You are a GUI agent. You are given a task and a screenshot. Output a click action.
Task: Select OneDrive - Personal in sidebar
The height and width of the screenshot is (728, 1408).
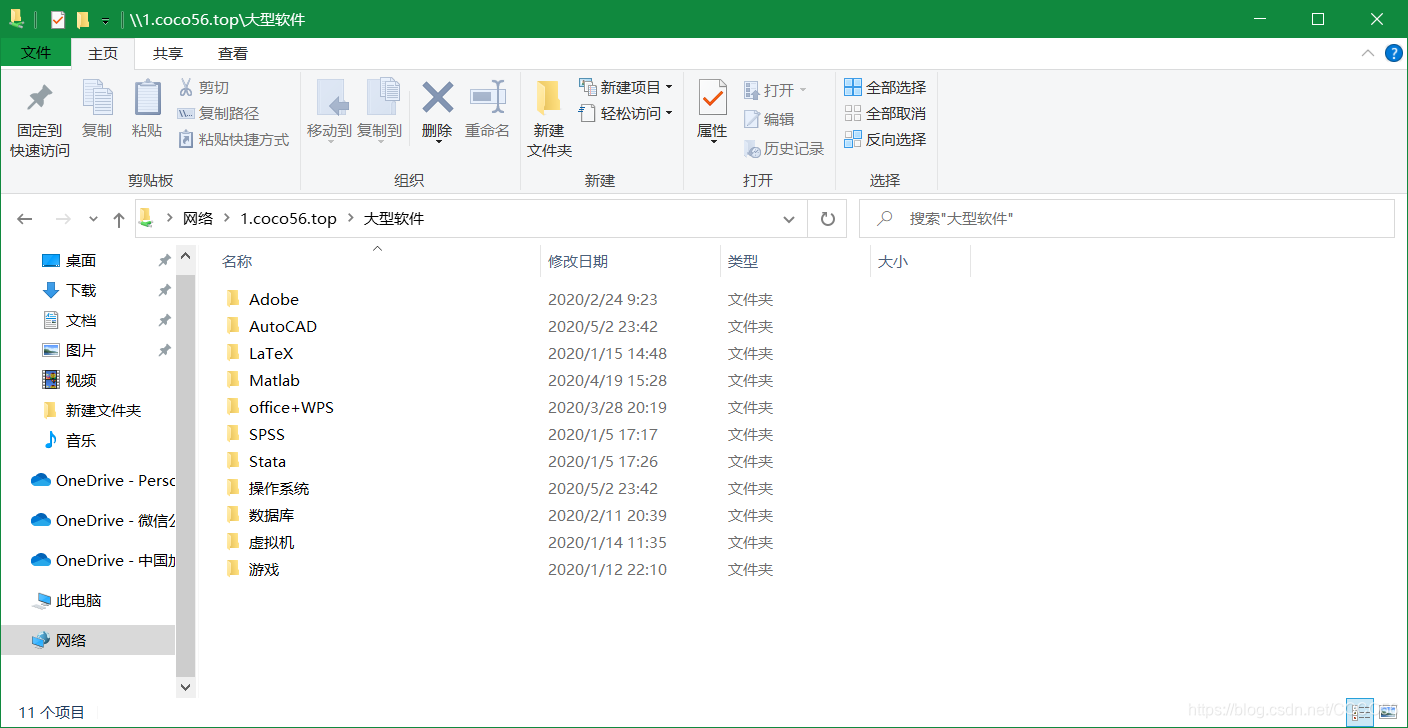coord(102,481)
